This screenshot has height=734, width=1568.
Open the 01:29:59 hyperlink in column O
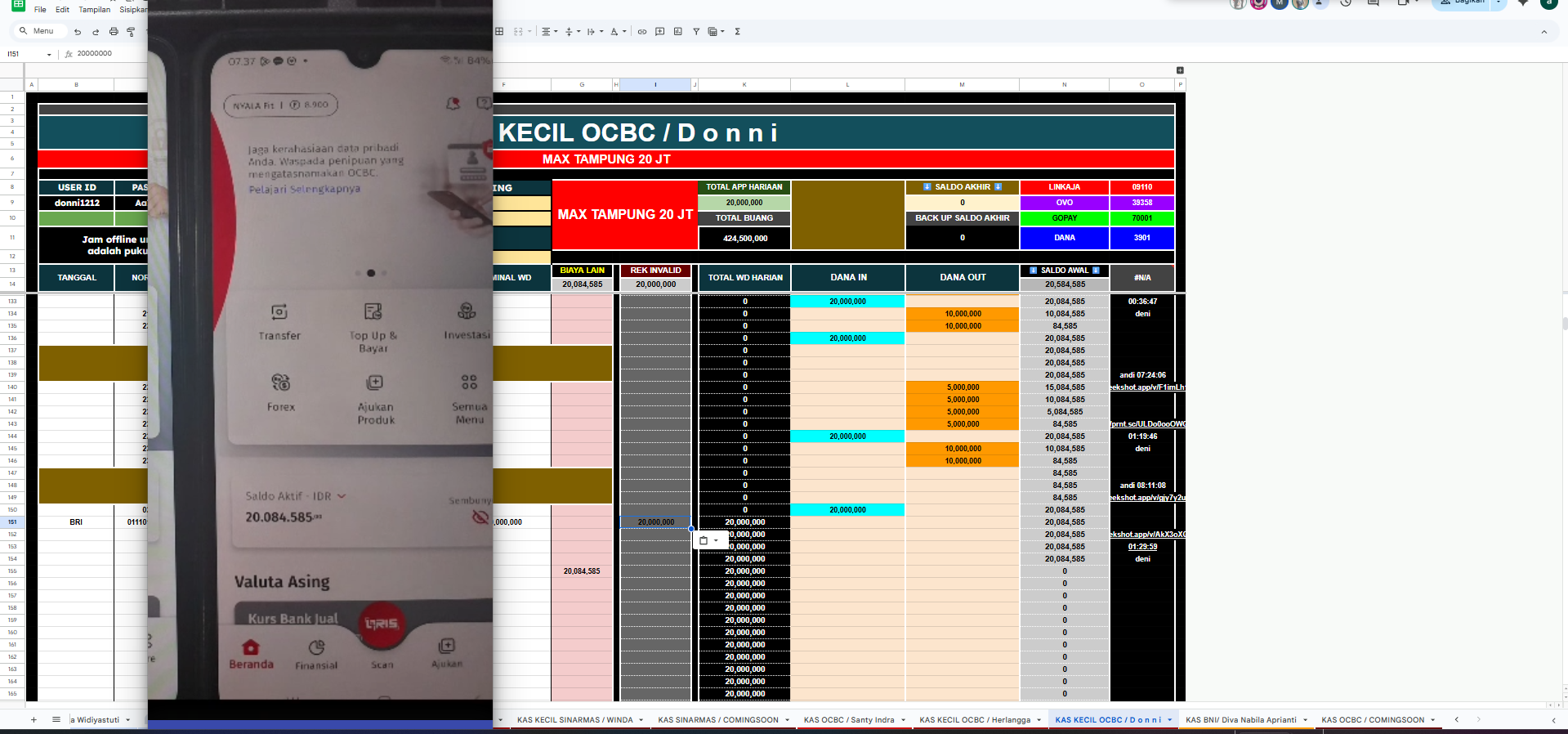point(1142,547)
